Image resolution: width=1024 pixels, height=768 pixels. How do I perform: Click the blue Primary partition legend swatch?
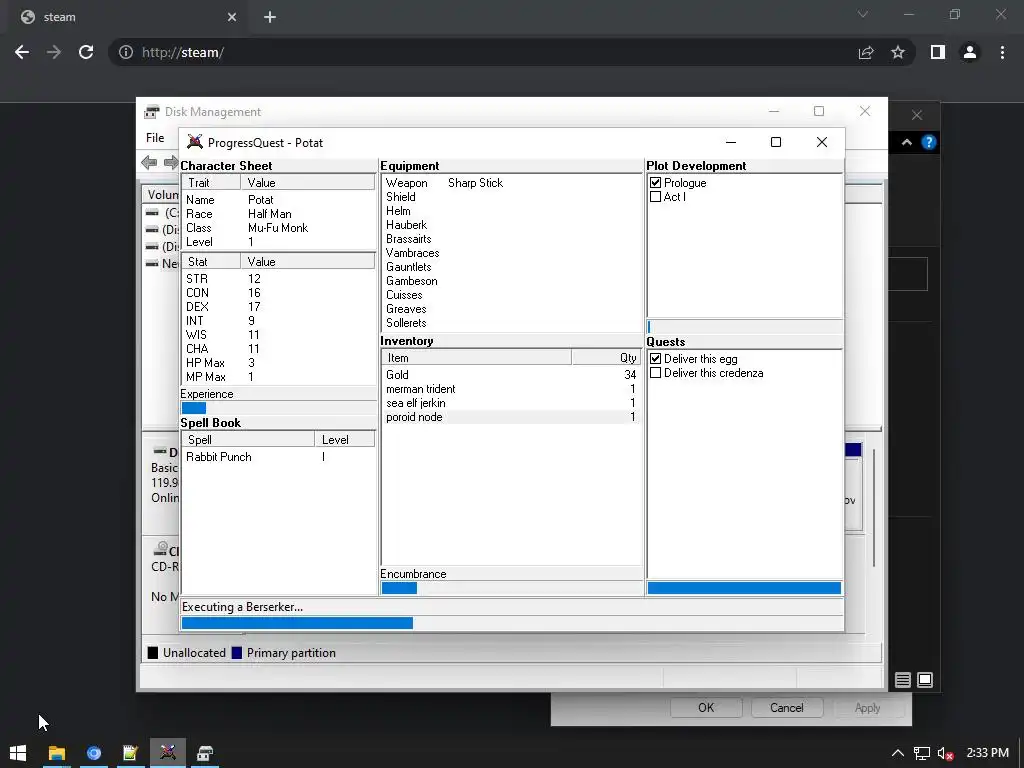pyautogui.click(x=237, y=653)
